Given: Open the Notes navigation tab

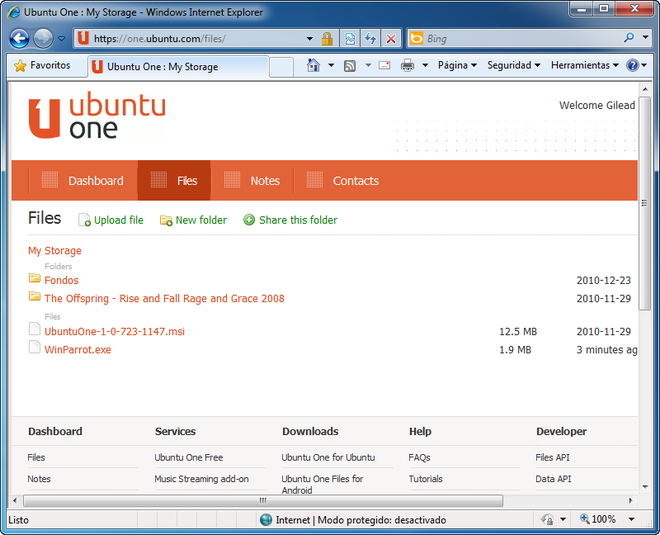Looking at the screenshot, I should pyautogui.click(x=252, y=181).
